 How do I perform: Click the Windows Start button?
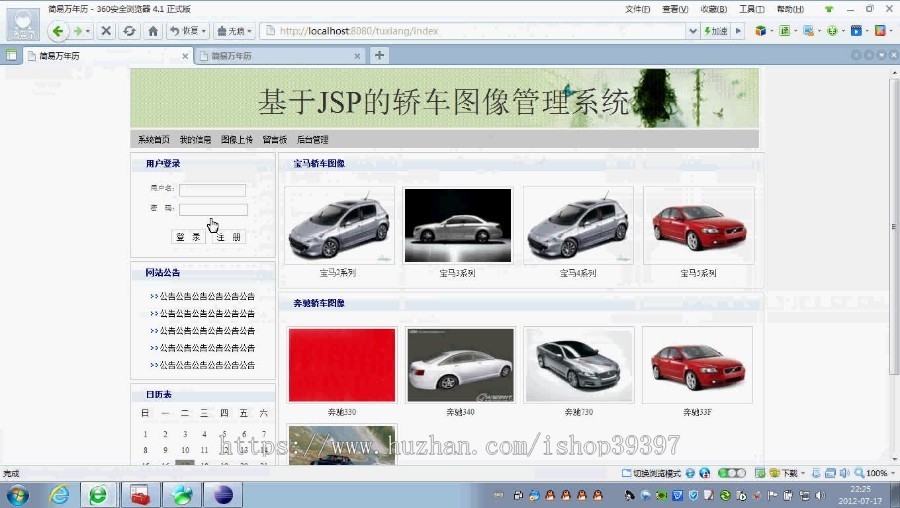point(18,495)
